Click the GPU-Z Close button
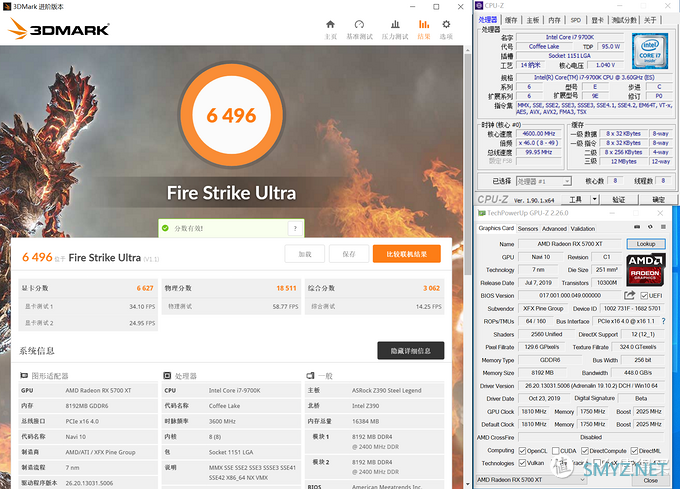Viewport: 680px width, 489px height. point(650,480)
